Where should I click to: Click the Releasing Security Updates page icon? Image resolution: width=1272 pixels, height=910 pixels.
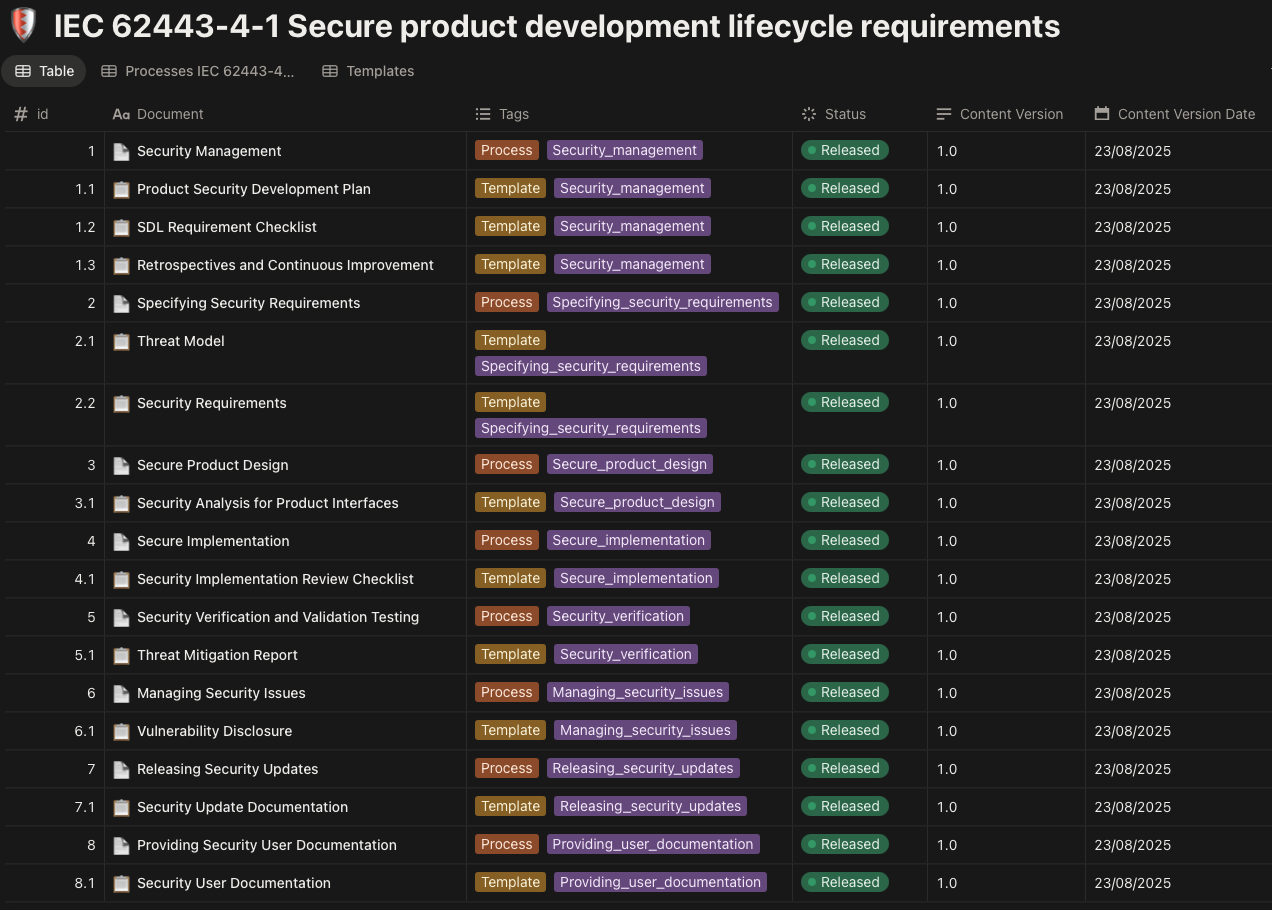click(121, 769)
